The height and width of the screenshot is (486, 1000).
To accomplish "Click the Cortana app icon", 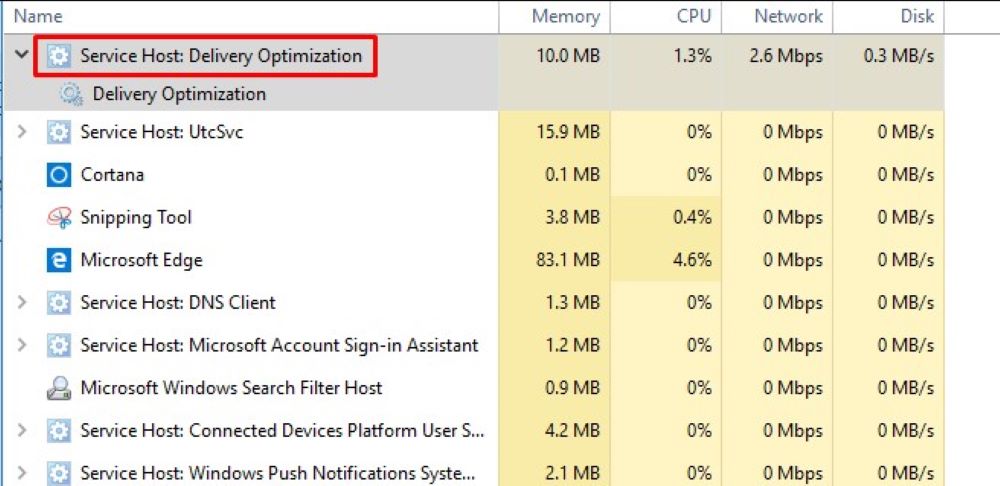I will [x=59, y=175].
